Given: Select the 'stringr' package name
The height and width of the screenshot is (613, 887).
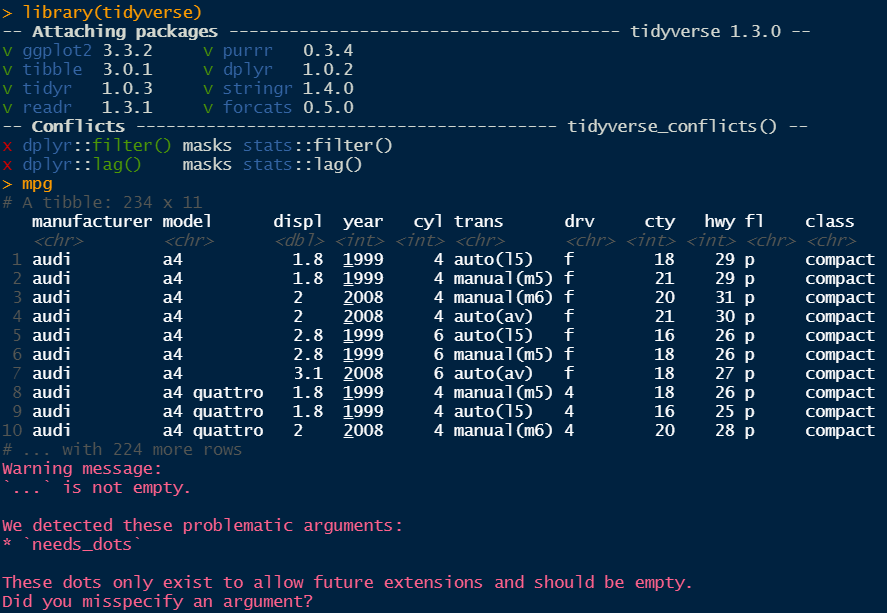Looking at the screenshot, I should (x=257, y=89).
